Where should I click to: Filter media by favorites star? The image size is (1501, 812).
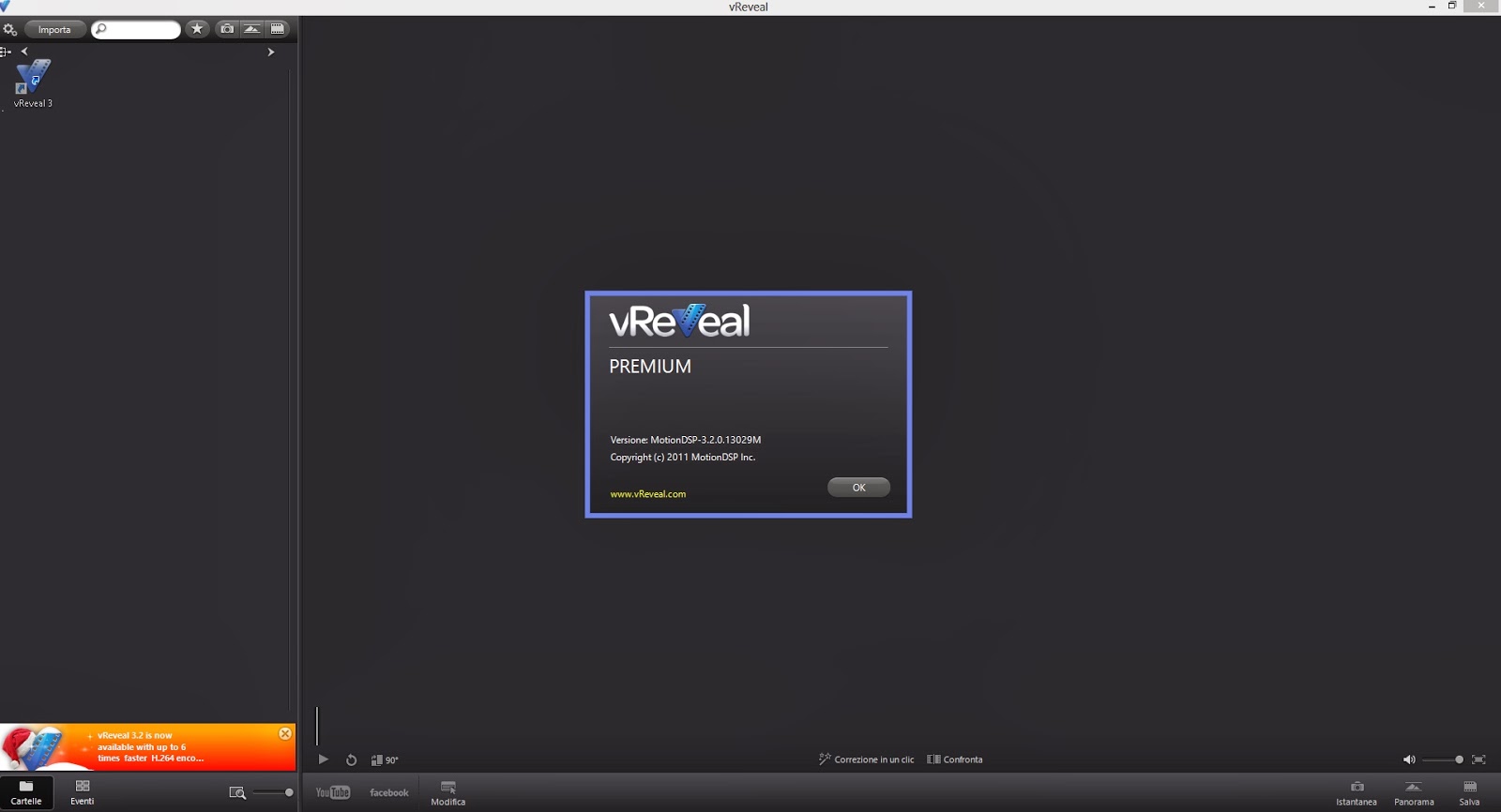(x=197, y=29)
